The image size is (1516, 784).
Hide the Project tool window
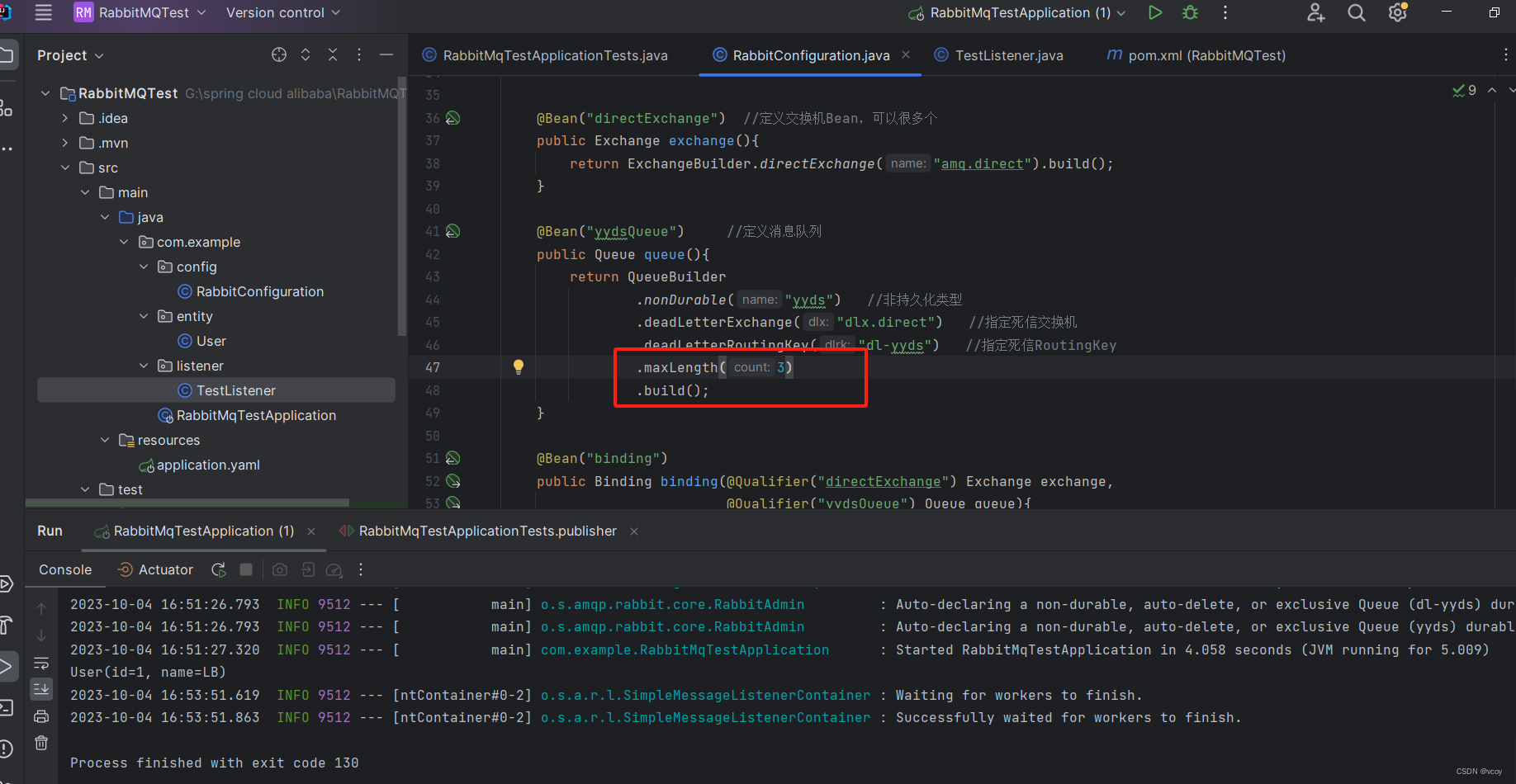click(x=386, y=54)
